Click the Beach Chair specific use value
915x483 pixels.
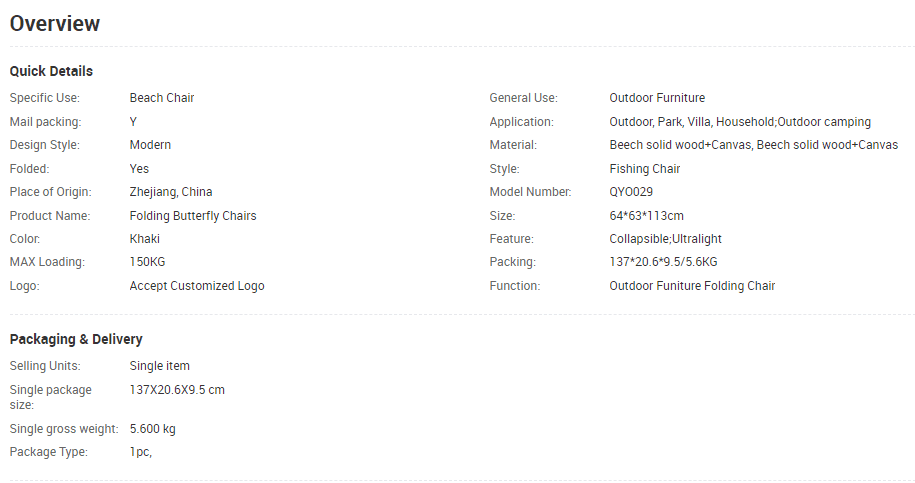162,98
